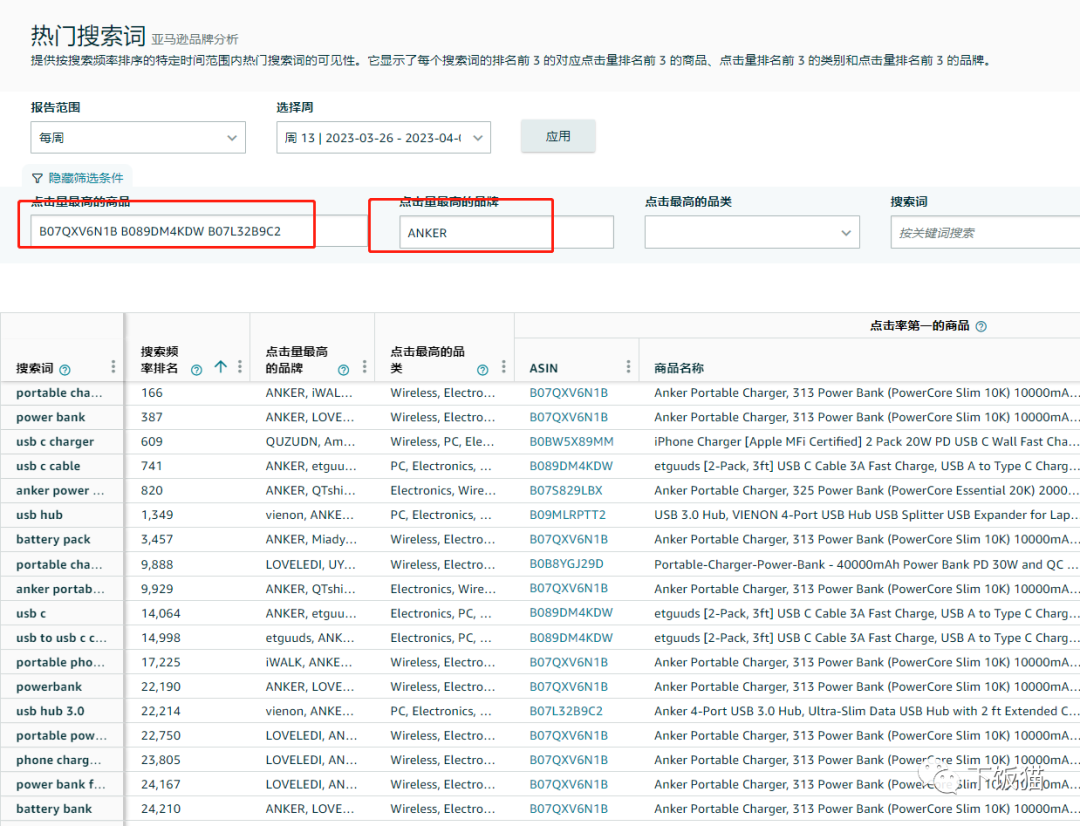The image size is (1080, 826).
Task: Open 点击量最高的品牌 column options menu
Action: (364, 366)
